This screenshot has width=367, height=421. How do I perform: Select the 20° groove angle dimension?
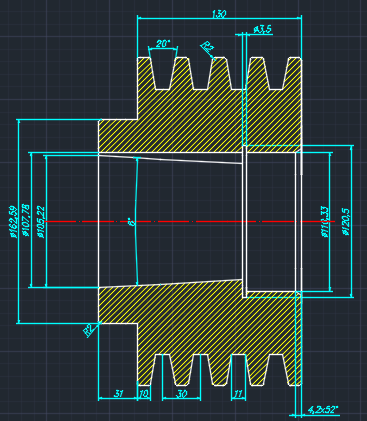click(x=163, y=44)
